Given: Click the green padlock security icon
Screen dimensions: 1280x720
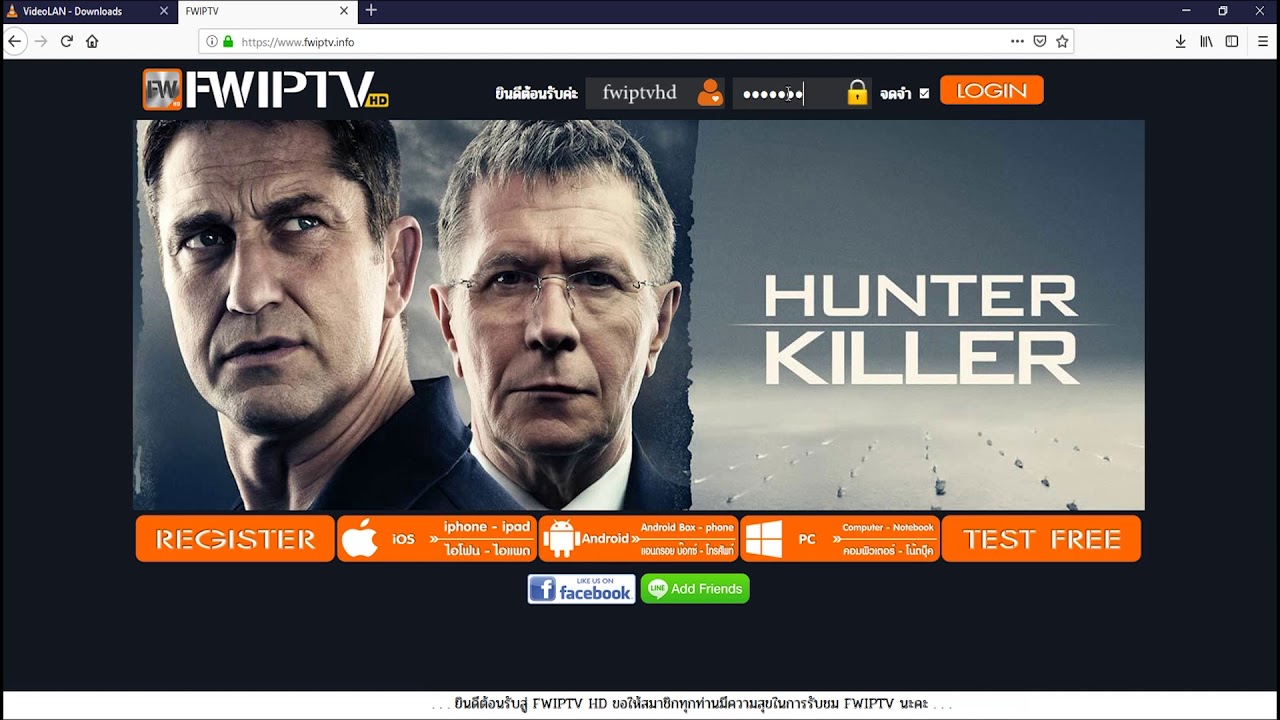Looking at the screenshot, I should (x=228, y=42).
